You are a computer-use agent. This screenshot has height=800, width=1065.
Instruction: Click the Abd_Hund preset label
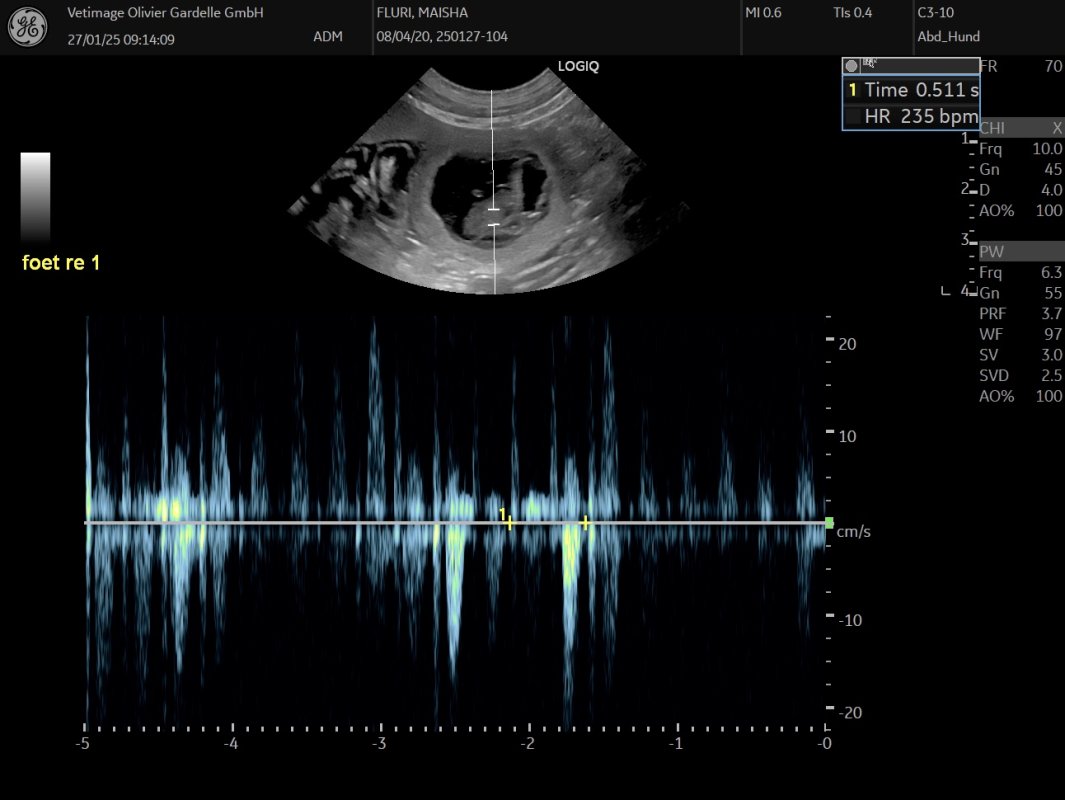pyautogui.click(x=948, y=37)
